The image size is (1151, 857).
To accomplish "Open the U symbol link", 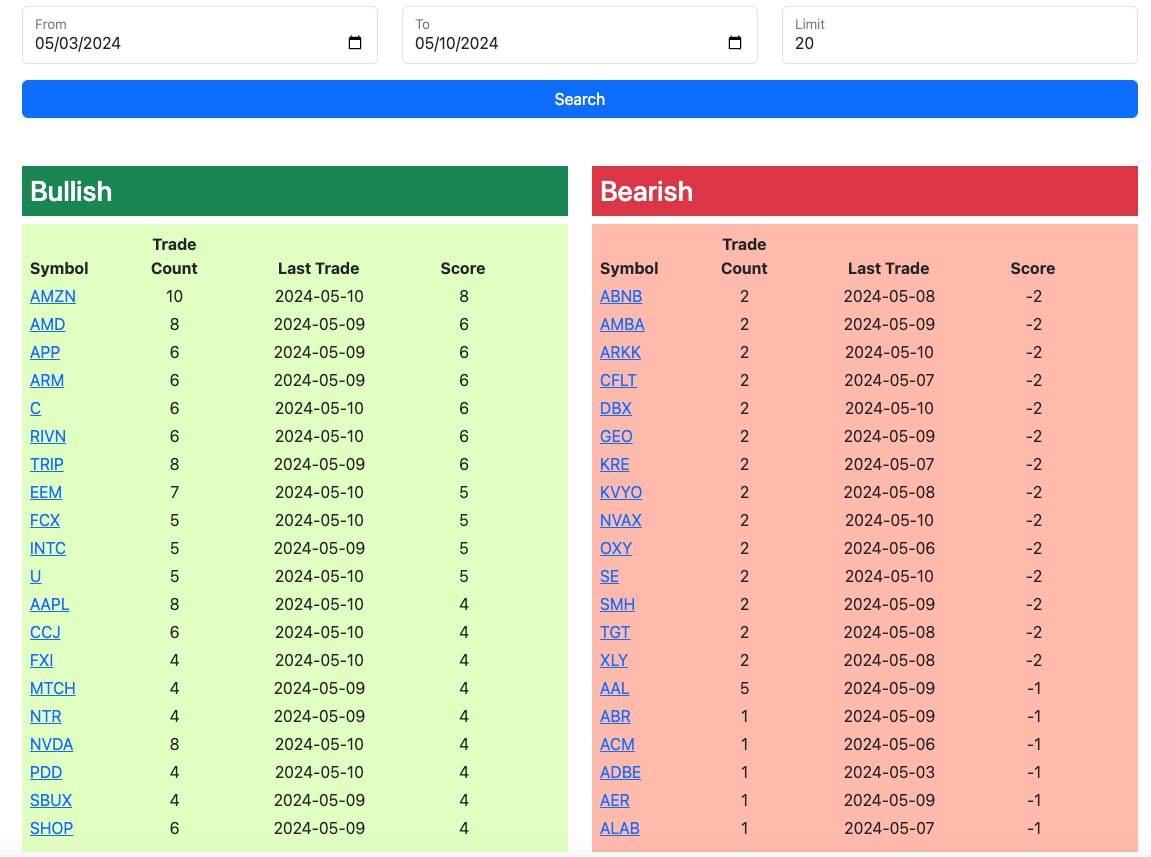I will (35, 576).
